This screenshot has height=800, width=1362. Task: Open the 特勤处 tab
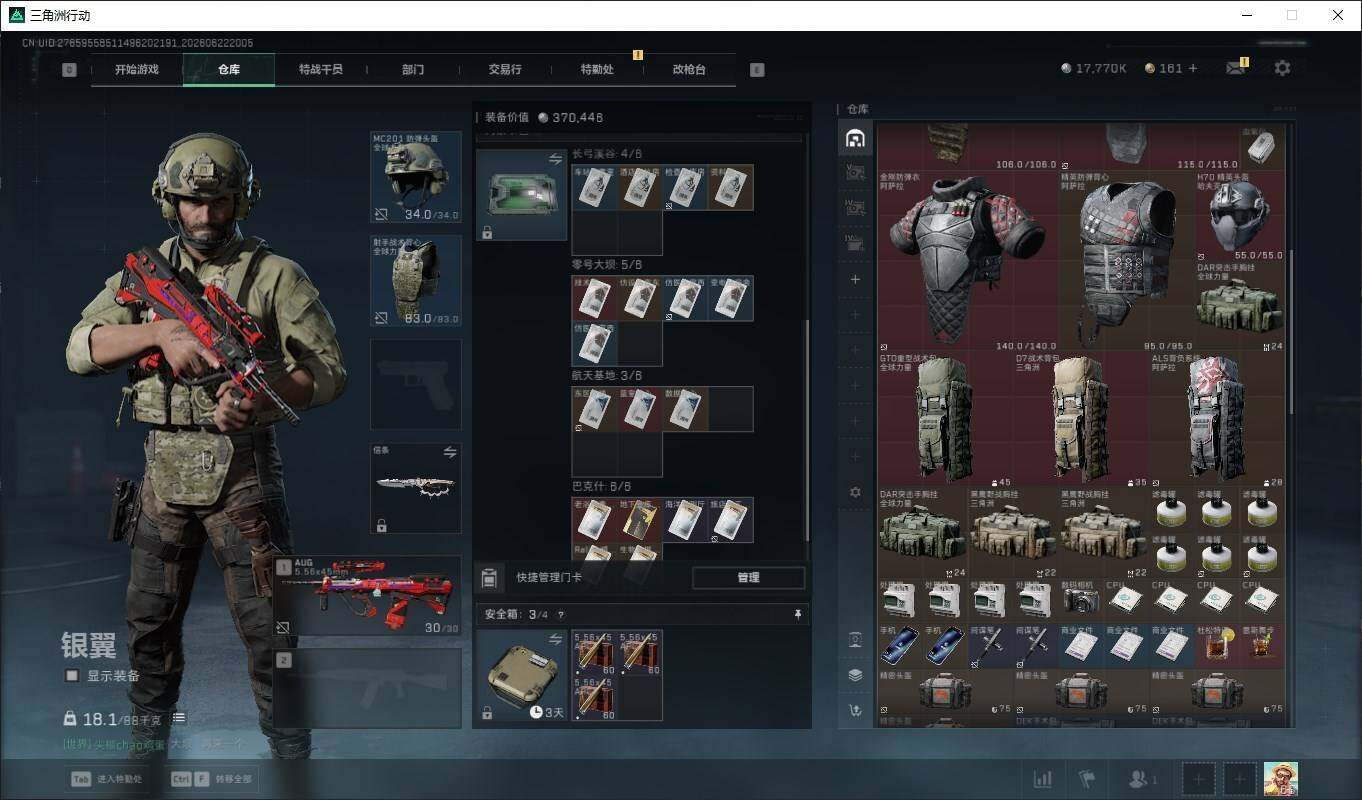[x=597, y=70]
